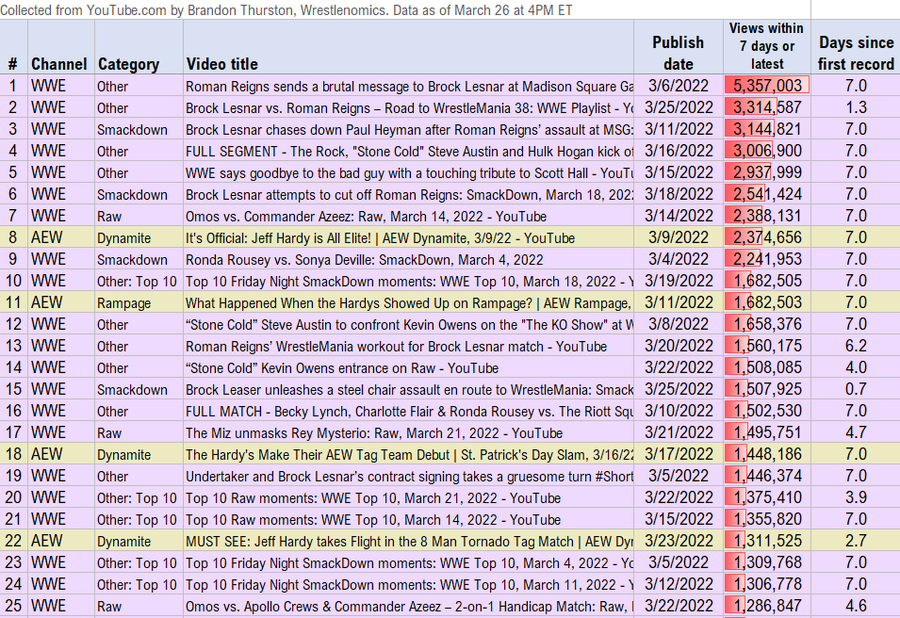Select the publish date 3/8/2022
This screenshot has width=900, height=618.
(678, 324)
